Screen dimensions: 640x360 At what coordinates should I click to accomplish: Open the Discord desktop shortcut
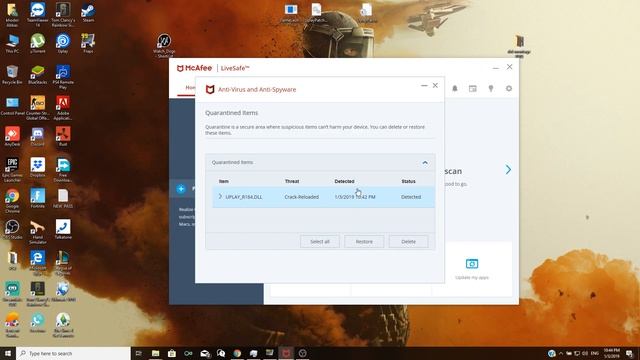[38, 136]
